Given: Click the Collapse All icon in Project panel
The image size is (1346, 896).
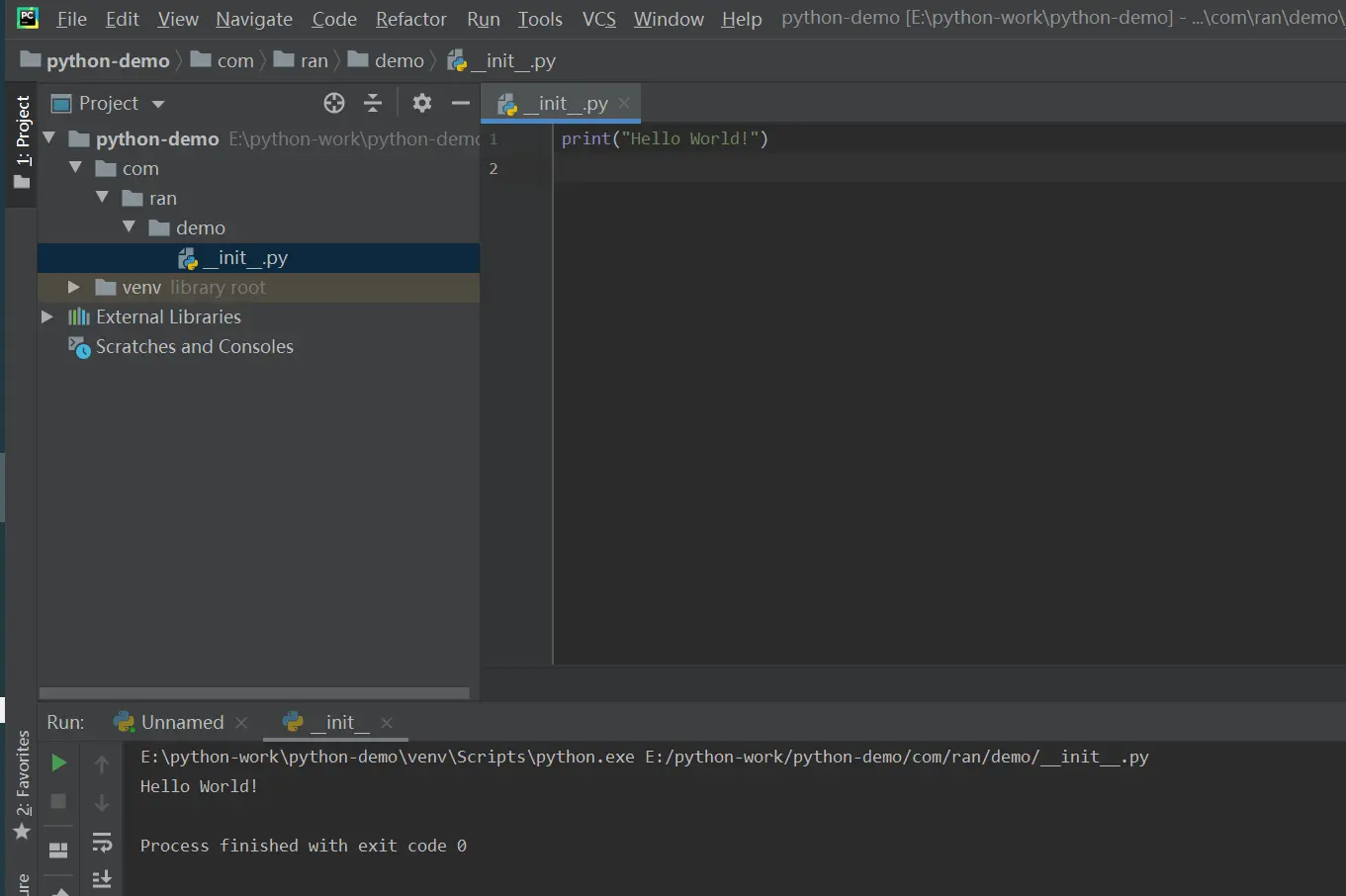Looking at the screenshot, I should [x=373, y=103].
